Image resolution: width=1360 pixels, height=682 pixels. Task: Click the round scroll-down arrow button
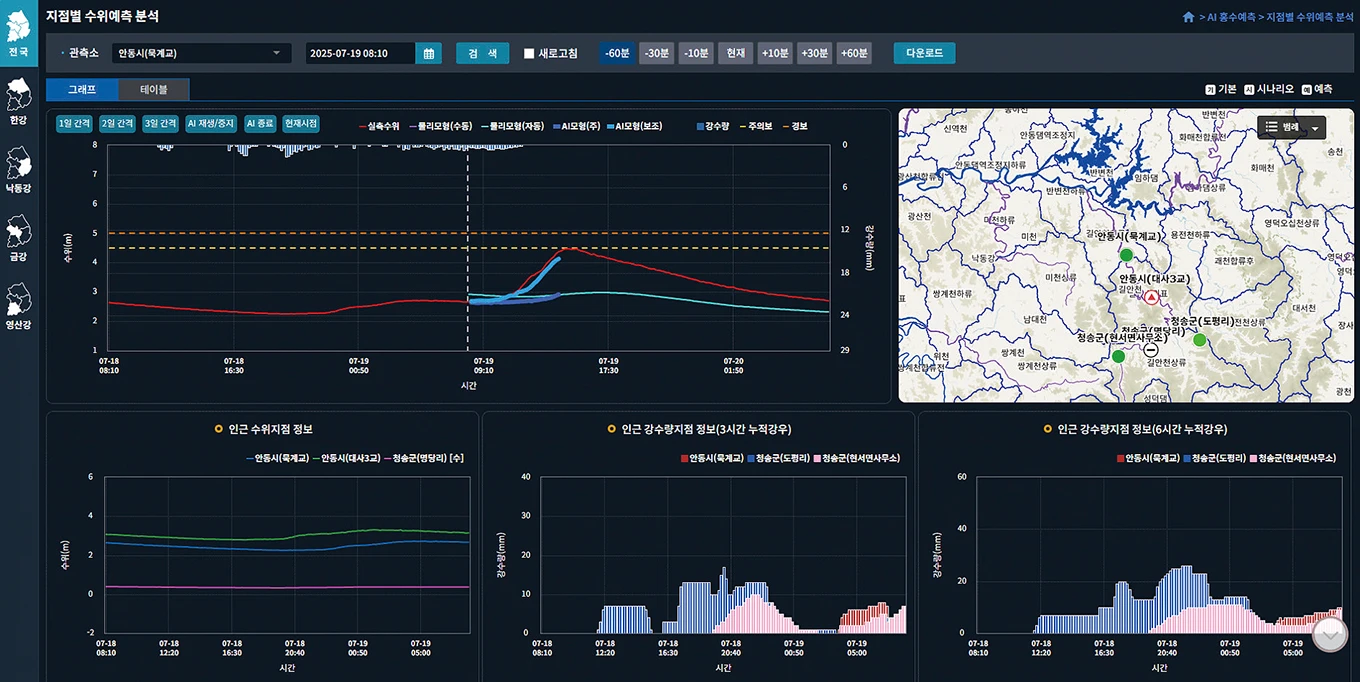(1330, 634)
